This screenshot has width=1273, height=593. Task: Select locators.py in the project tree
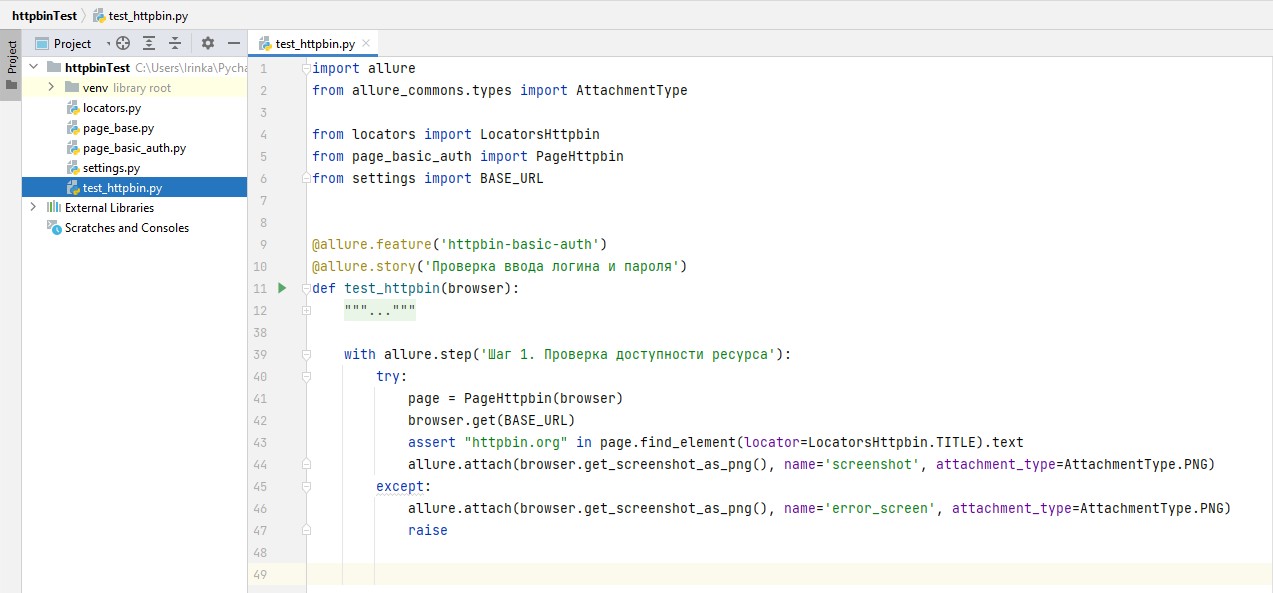111,108
